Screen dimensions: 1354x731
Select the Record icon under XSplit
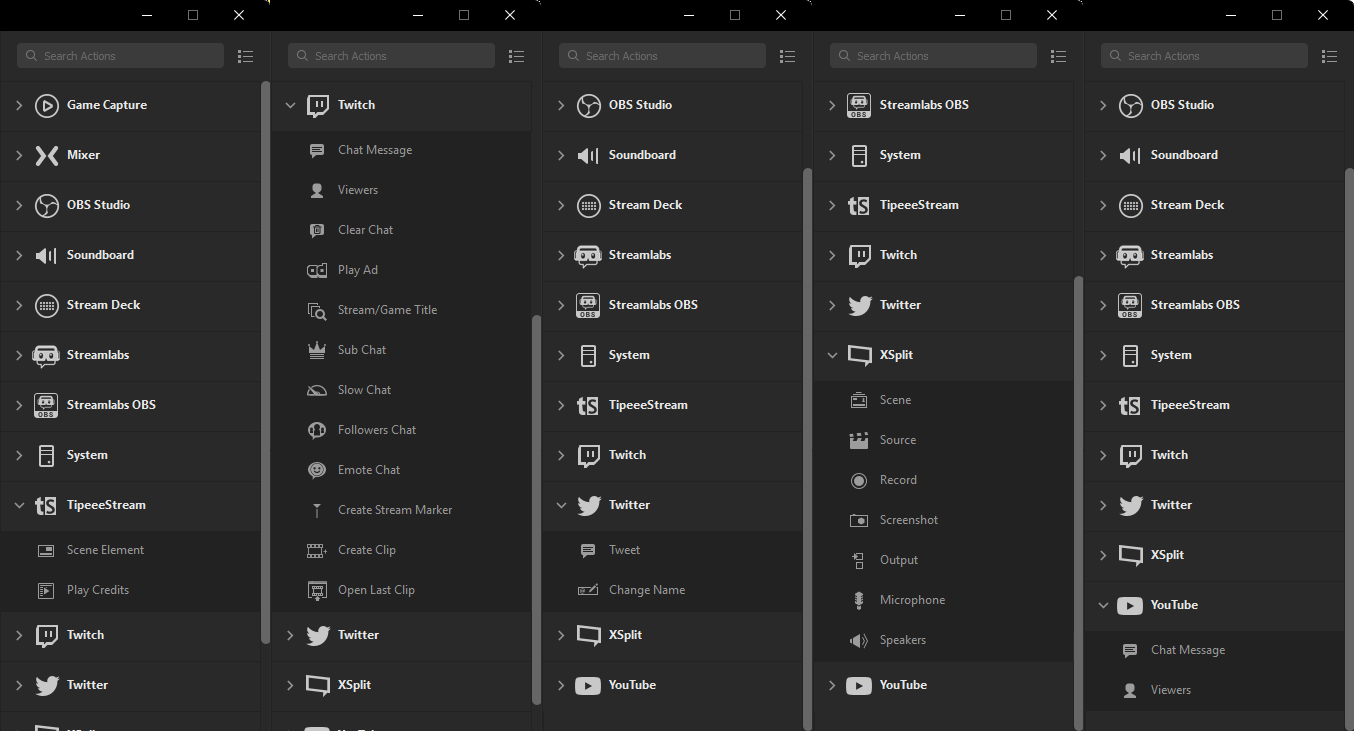[858, 480]
